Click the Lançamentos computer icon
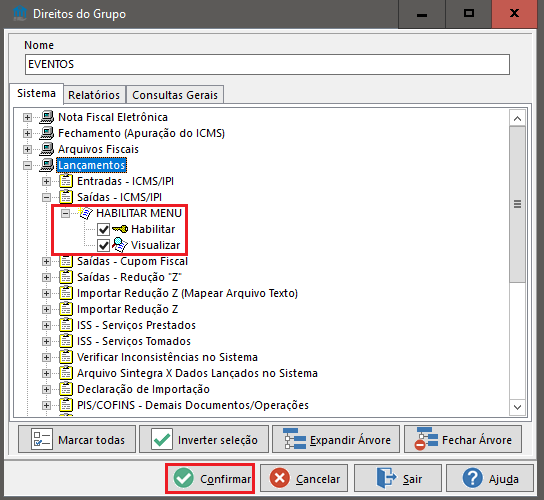 click(x=47, y=165)
